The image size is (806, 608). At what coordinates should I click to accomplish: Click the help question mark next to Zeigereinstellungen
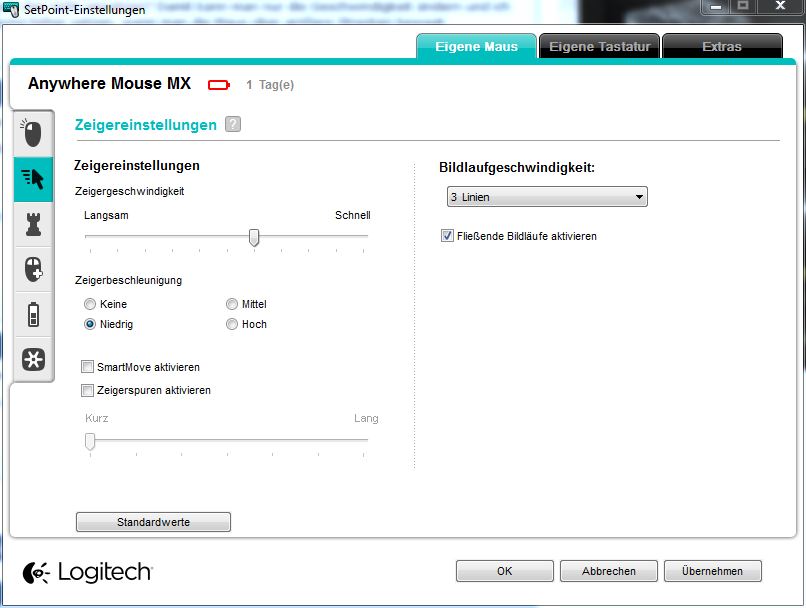point(233,124)
